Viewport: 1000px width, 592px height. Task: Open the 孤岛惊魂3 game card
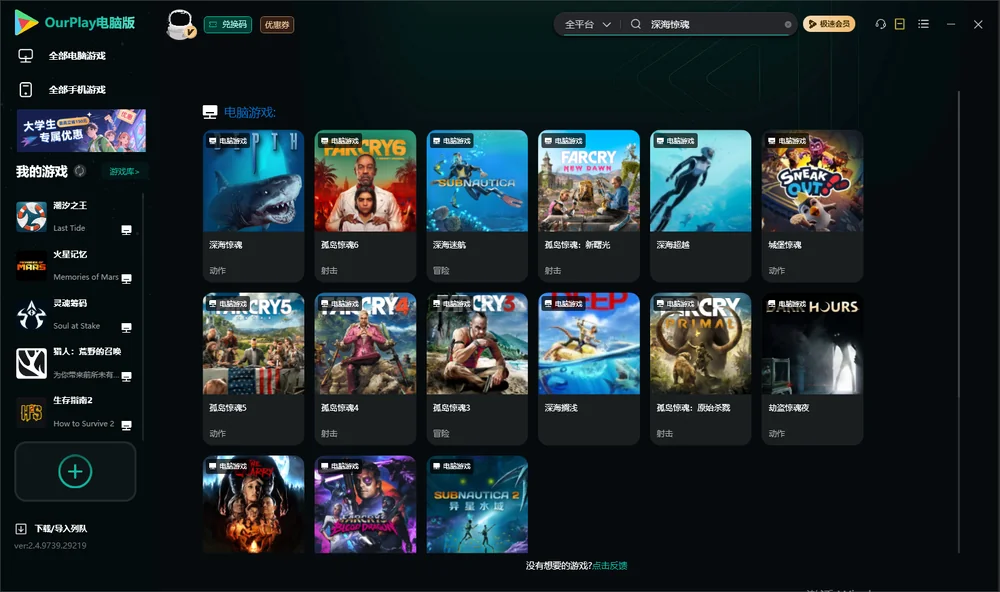pyautogui.click(x=477, y=369)
